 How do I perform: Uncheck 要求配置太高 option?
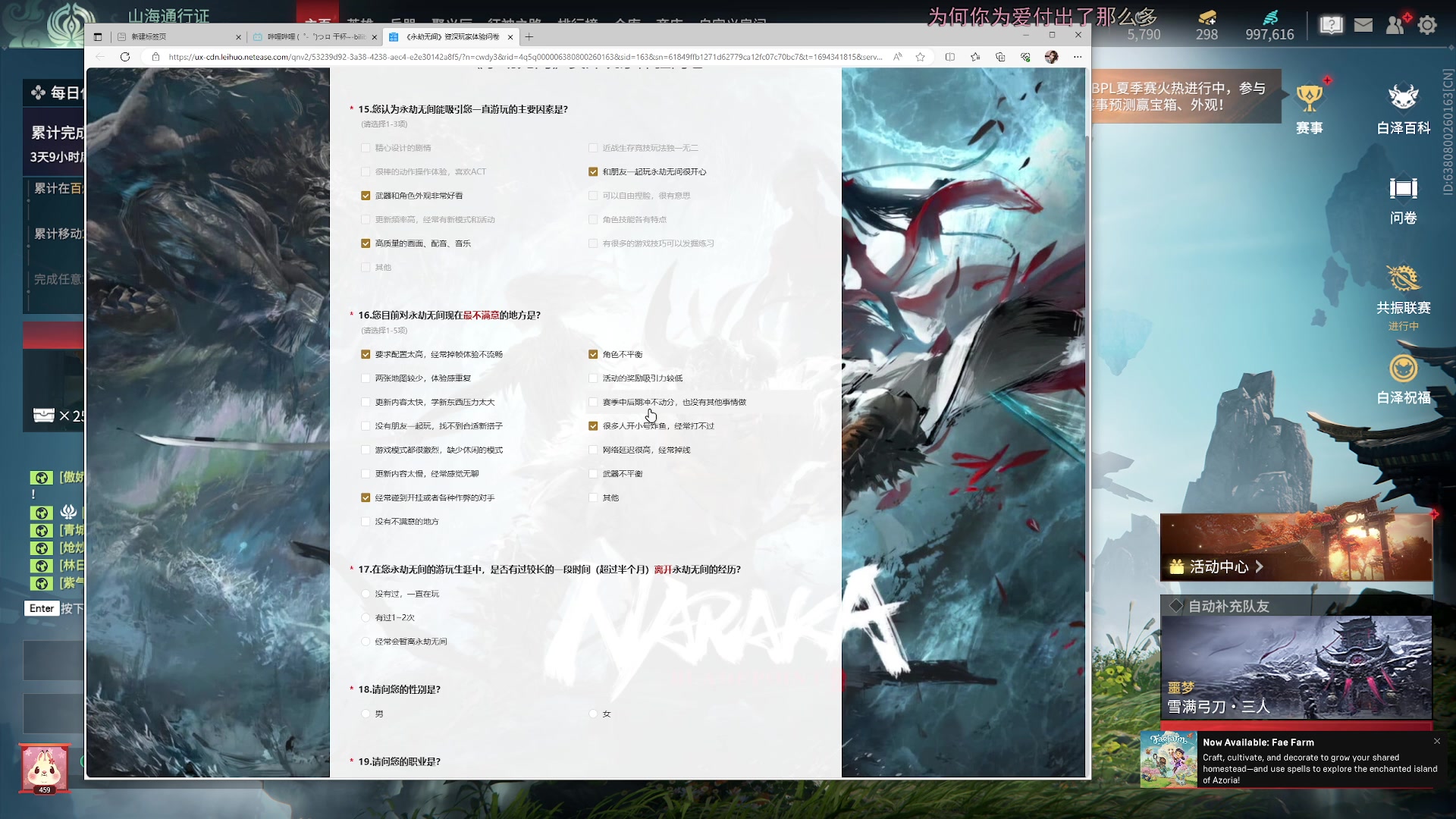click(366, 354)
